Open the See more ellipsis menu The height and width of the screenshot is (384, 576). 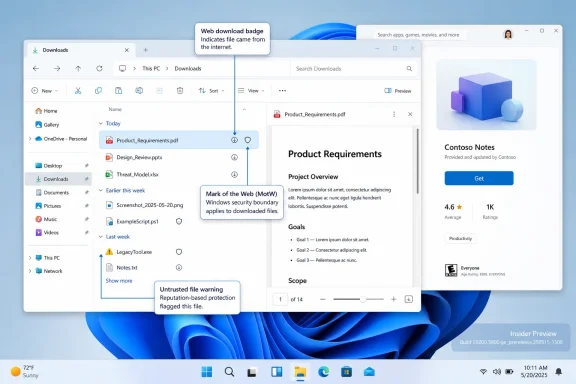(282, 91)
